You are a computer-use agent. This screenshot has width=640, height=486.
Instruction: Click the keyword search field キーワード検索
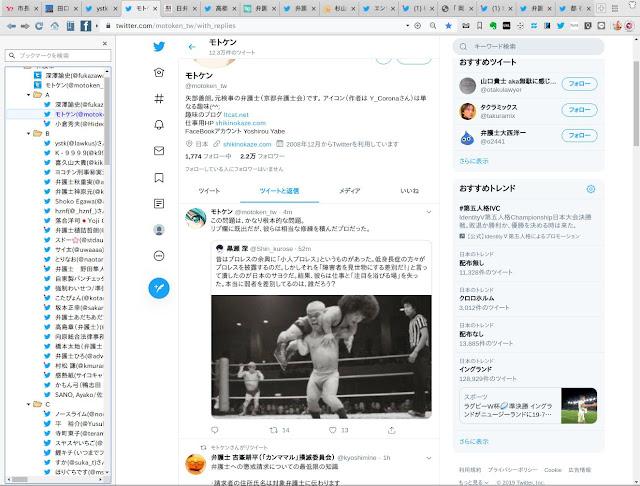pos(529,47)
